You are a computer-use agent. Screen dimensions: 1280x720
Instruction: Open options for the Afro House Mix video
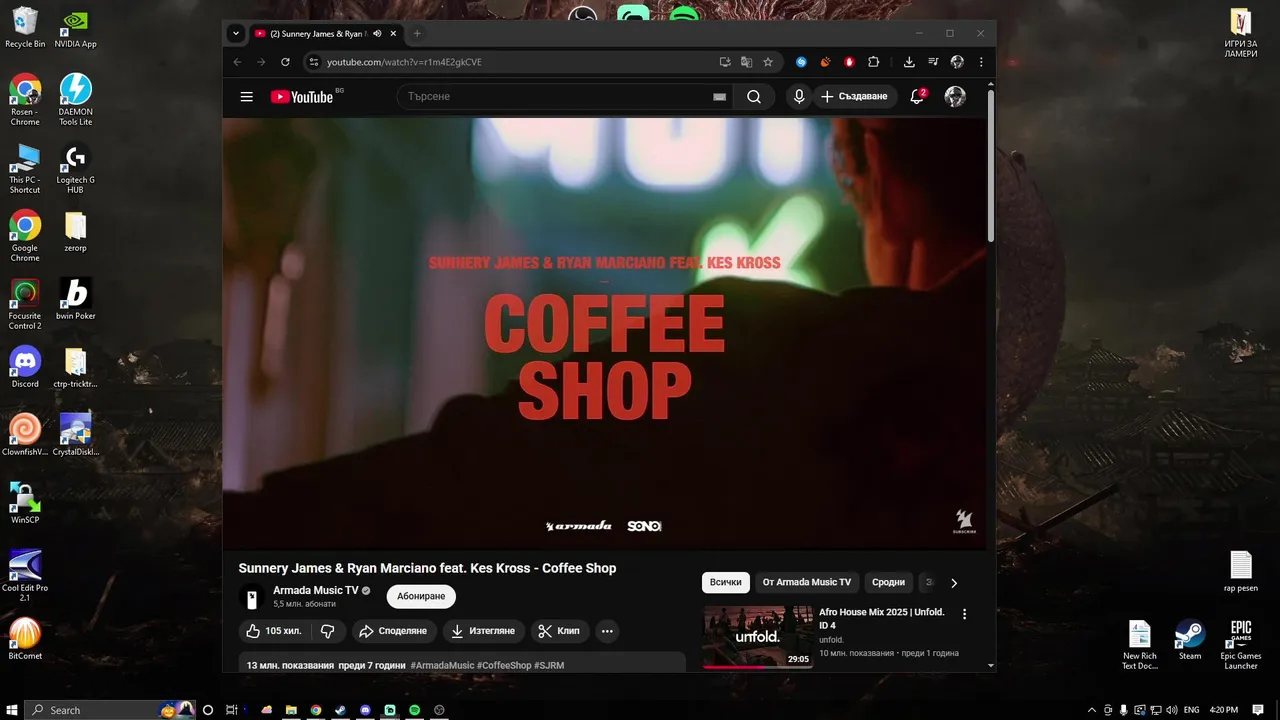[x=964, y=614]
